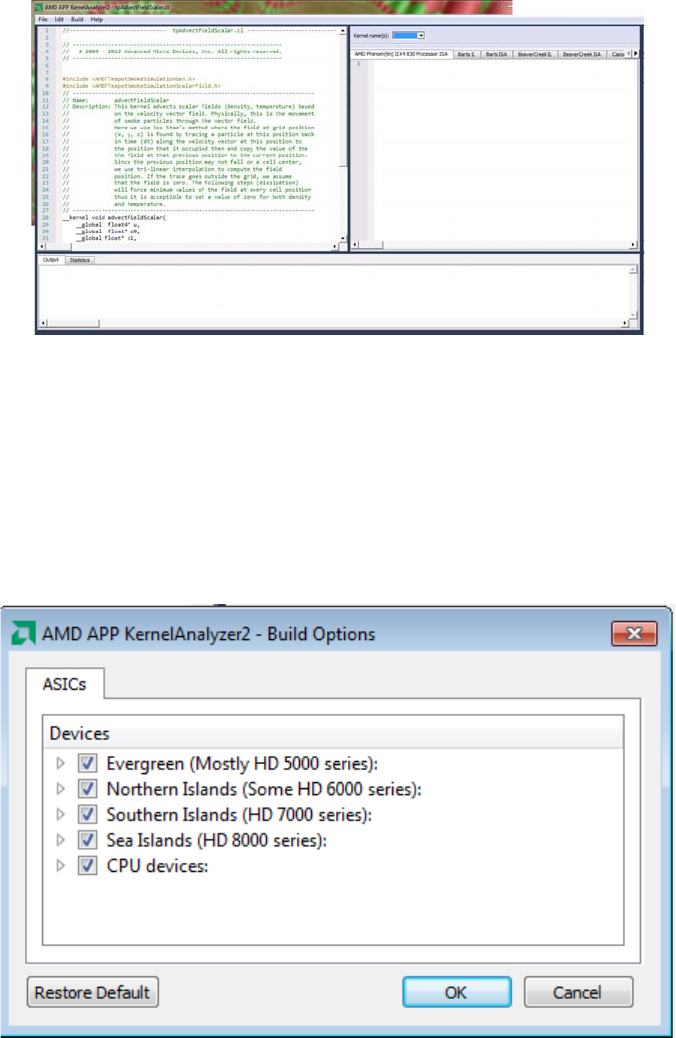Click the Output pane horizontal scrollbar thumb
The height and width of the screenshot is (1038, 676).
[73, 323]
